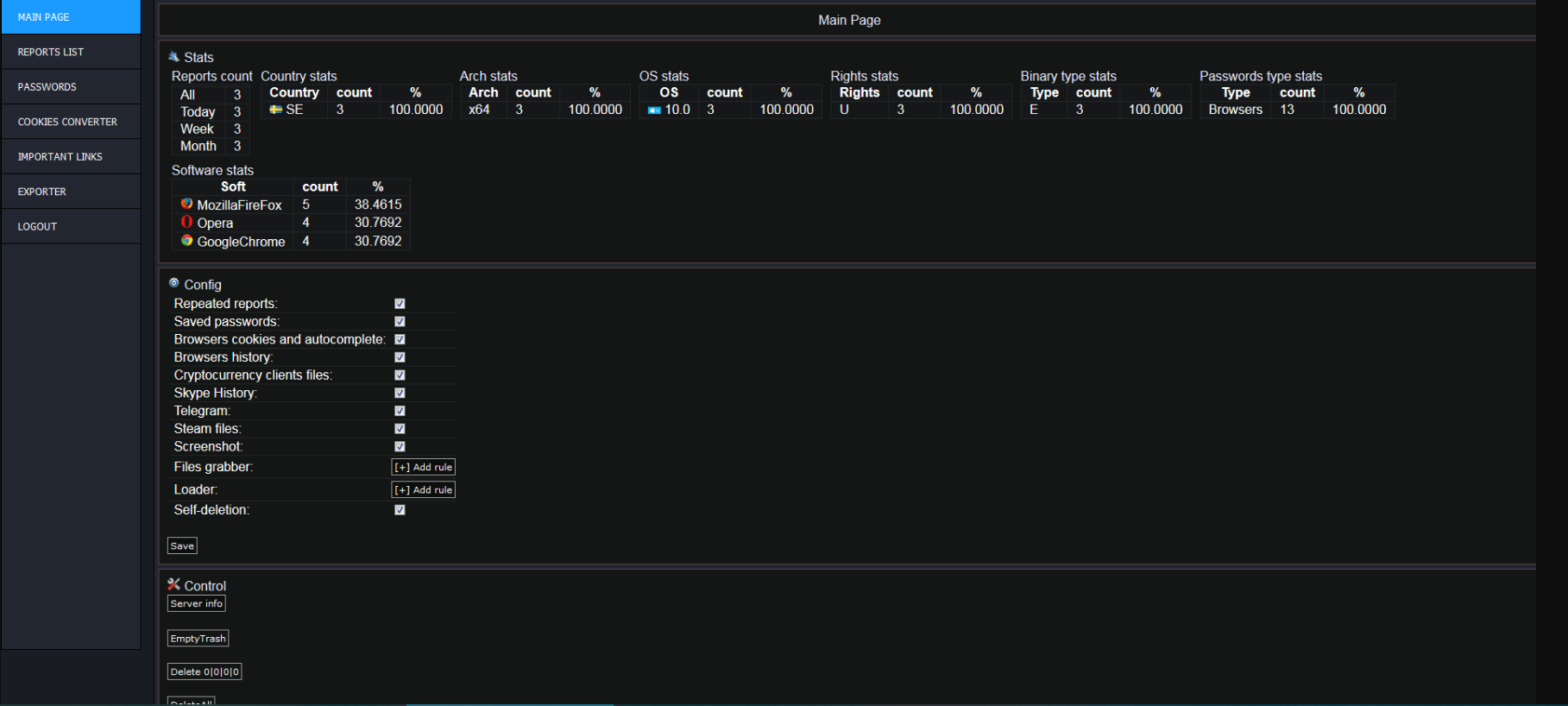Click the Stats section icon
Image resolution: width=1568 pixels, height=706 pixels.
(x=173, y=56)
